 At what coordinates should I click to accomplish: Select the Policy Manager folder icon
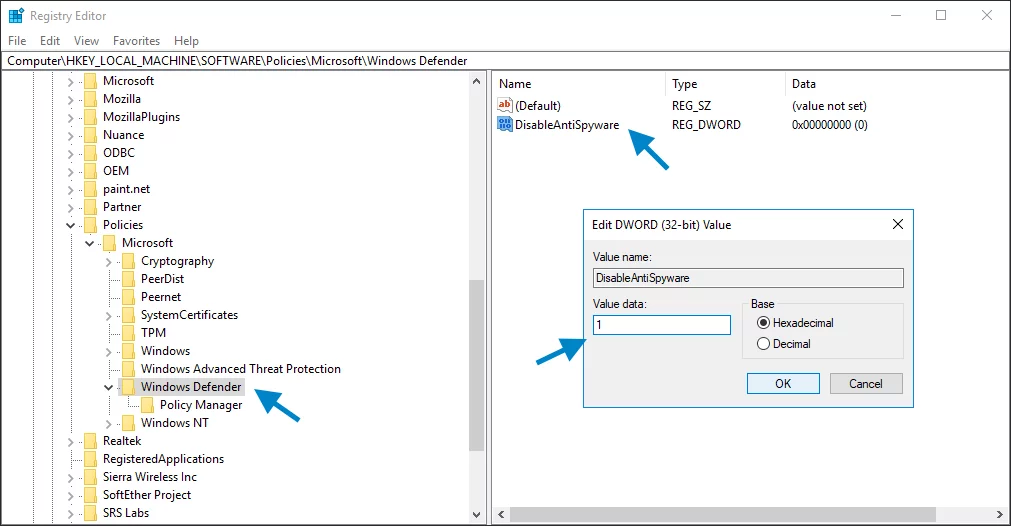coord(147,405)
